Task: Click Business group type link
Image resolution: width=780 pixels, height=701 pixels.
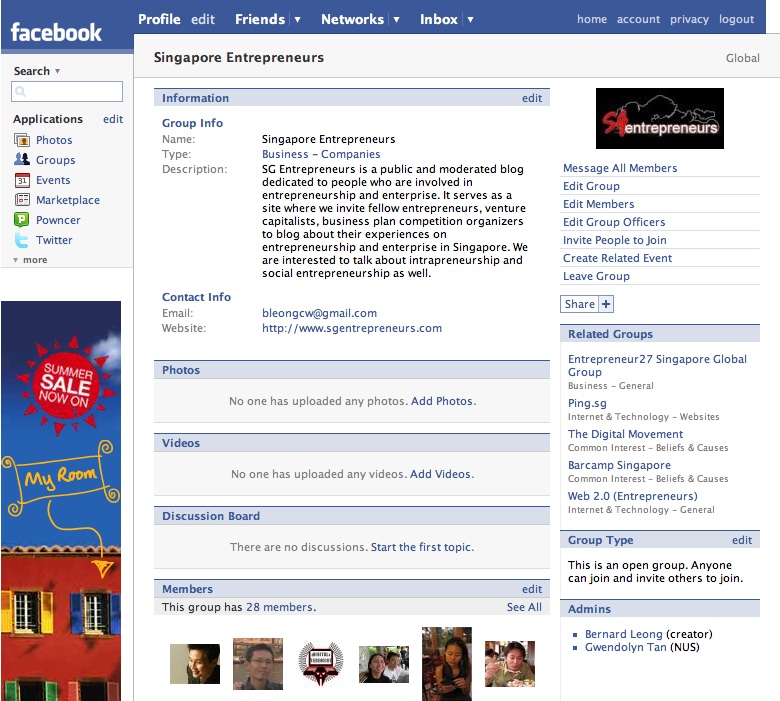Action: [x=286, y=154]
